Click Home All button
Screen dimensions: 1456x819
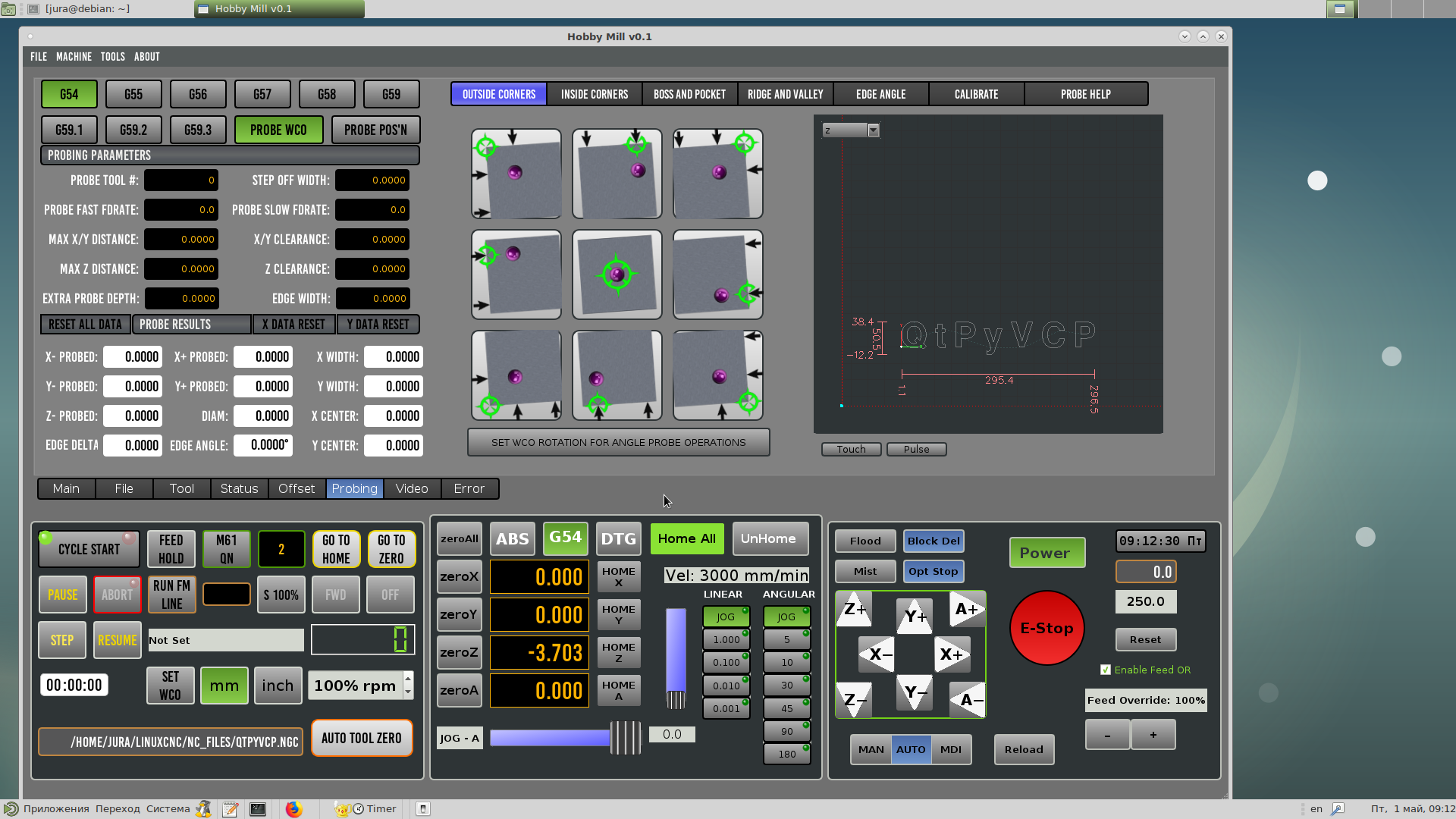click(x=686, y=538)
